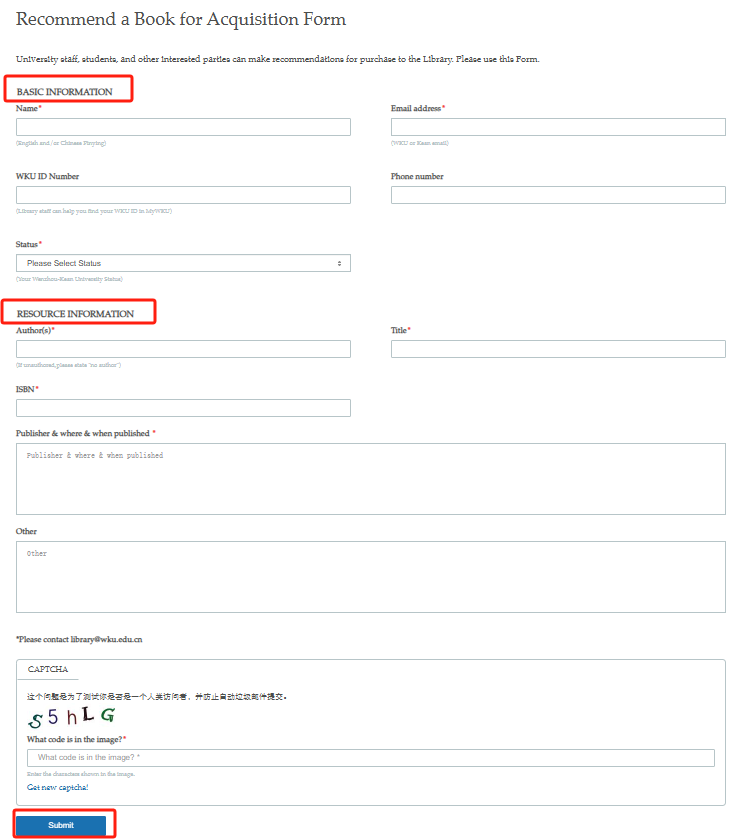Click the What code is in the image field
Screen dimensions: 739x839
pyautogui.click(x=371, y=758)
